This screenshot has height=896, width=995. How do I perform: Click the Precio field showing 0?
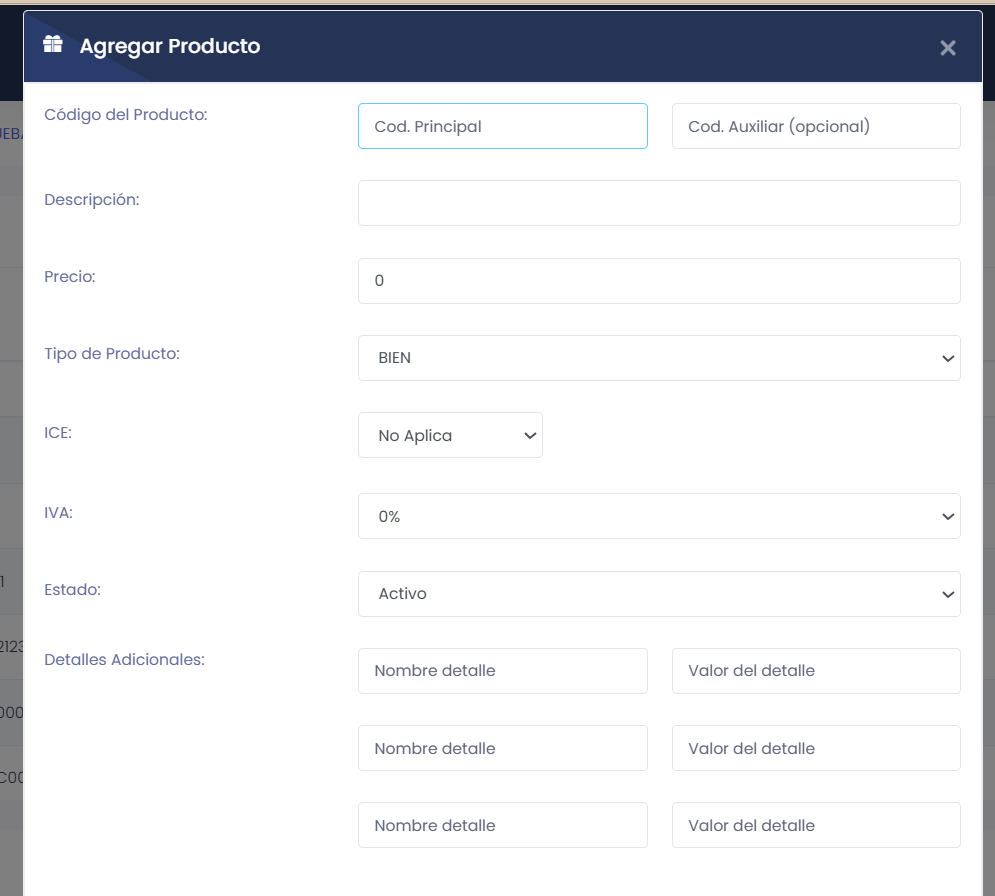pyautogui.click(x=659, y=281)
